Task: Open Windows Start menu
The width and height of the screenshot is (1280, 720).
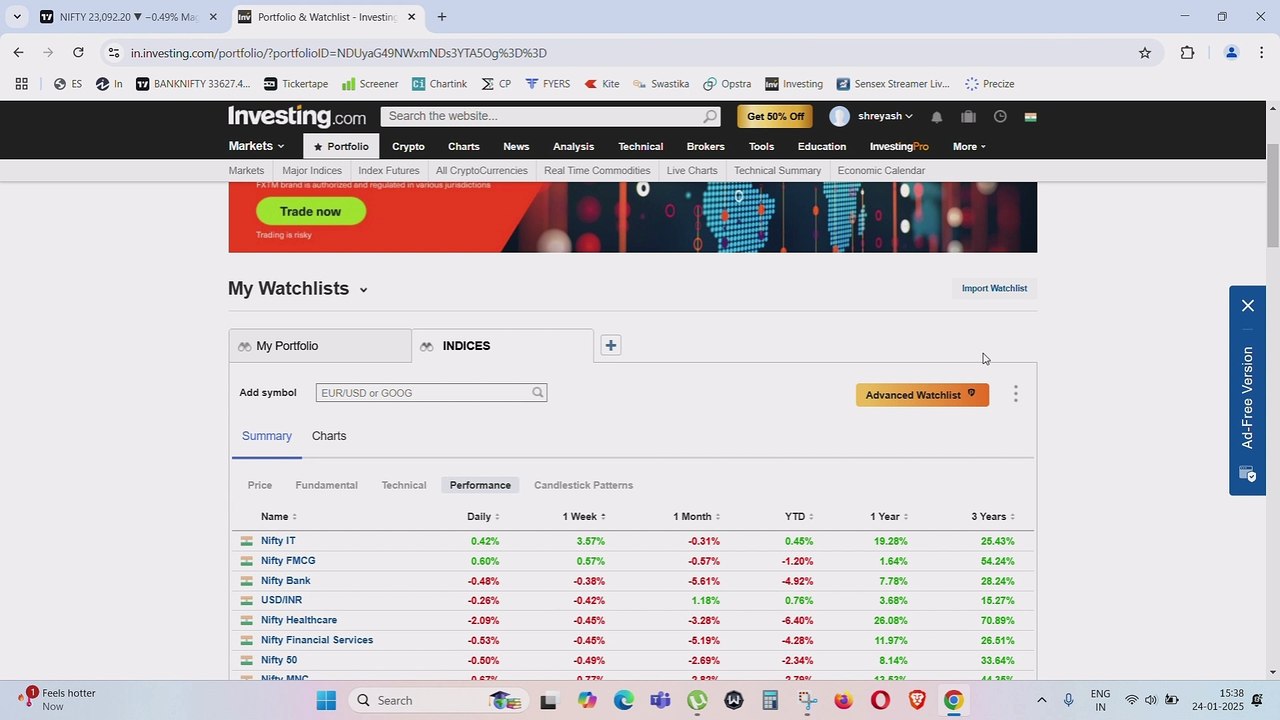Action: coord(326,700)
